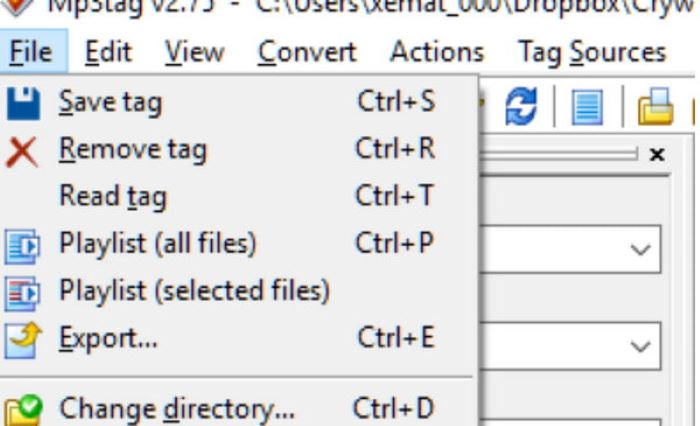Select Read tag menu entry
Image resolution: width=700 pixels, height=426 pixels.
239,196
